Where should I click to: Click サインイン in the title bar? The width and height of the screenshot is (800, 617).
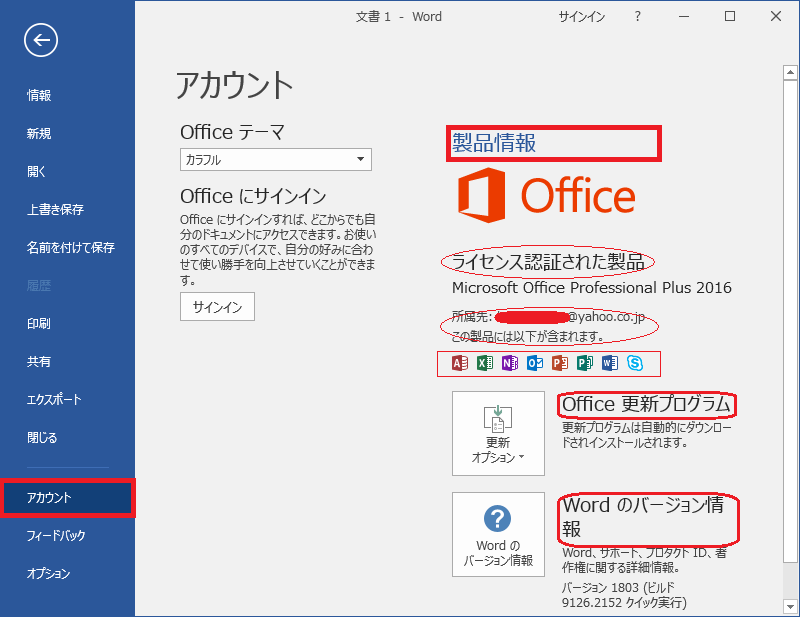(582, 17)
